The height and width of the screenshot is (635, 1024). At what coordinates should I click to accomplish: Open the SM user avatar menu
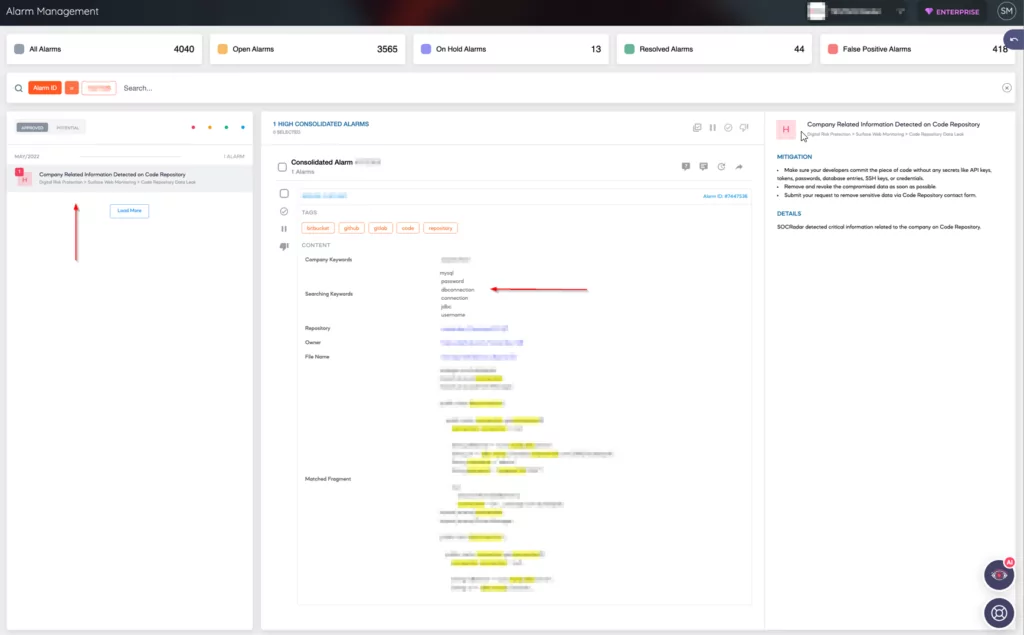(x=1006, y=11)
